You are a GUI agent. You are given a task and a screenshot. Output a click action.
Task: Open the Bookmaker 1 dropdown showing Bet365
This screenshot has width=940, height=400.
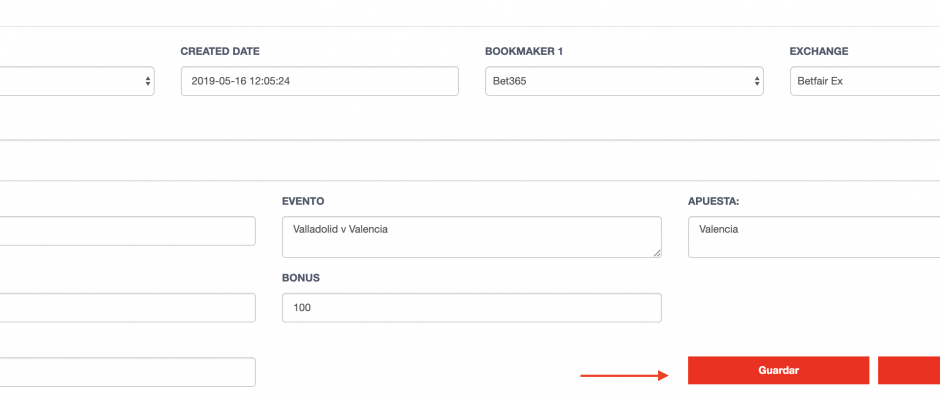[624, 81]
